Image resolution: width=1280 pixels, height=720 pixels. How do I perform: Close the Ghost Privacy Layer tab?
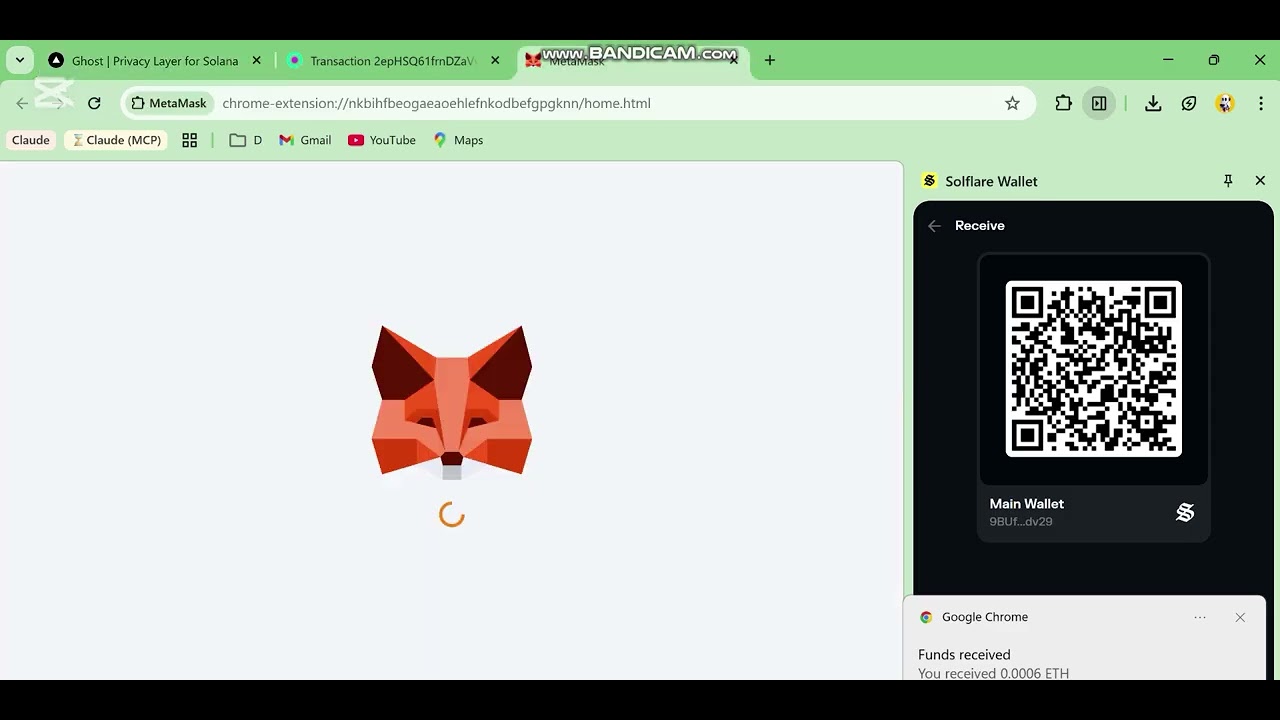coord(256,61)
